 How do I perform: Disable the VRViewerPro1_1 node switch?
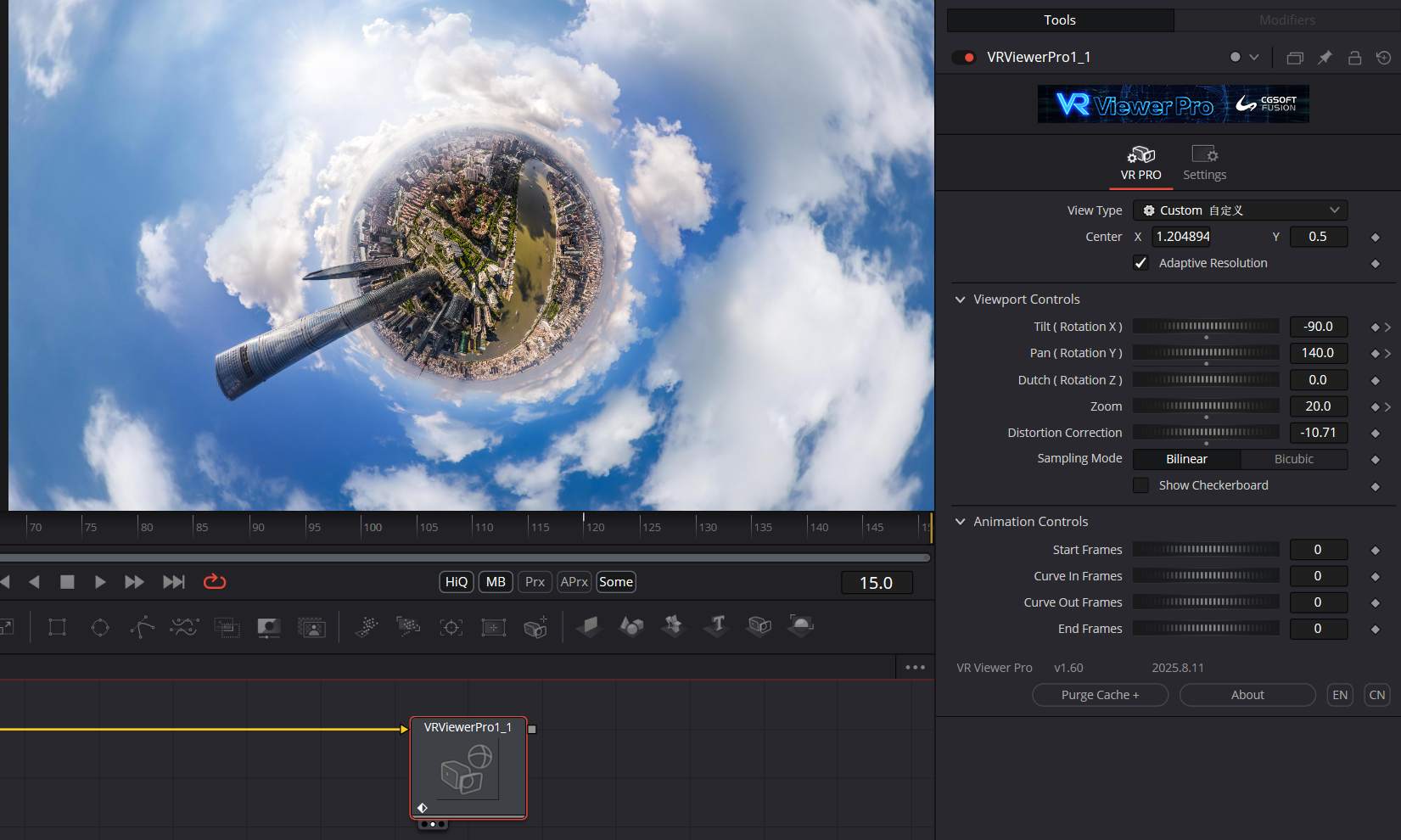(x=964, y=57)
